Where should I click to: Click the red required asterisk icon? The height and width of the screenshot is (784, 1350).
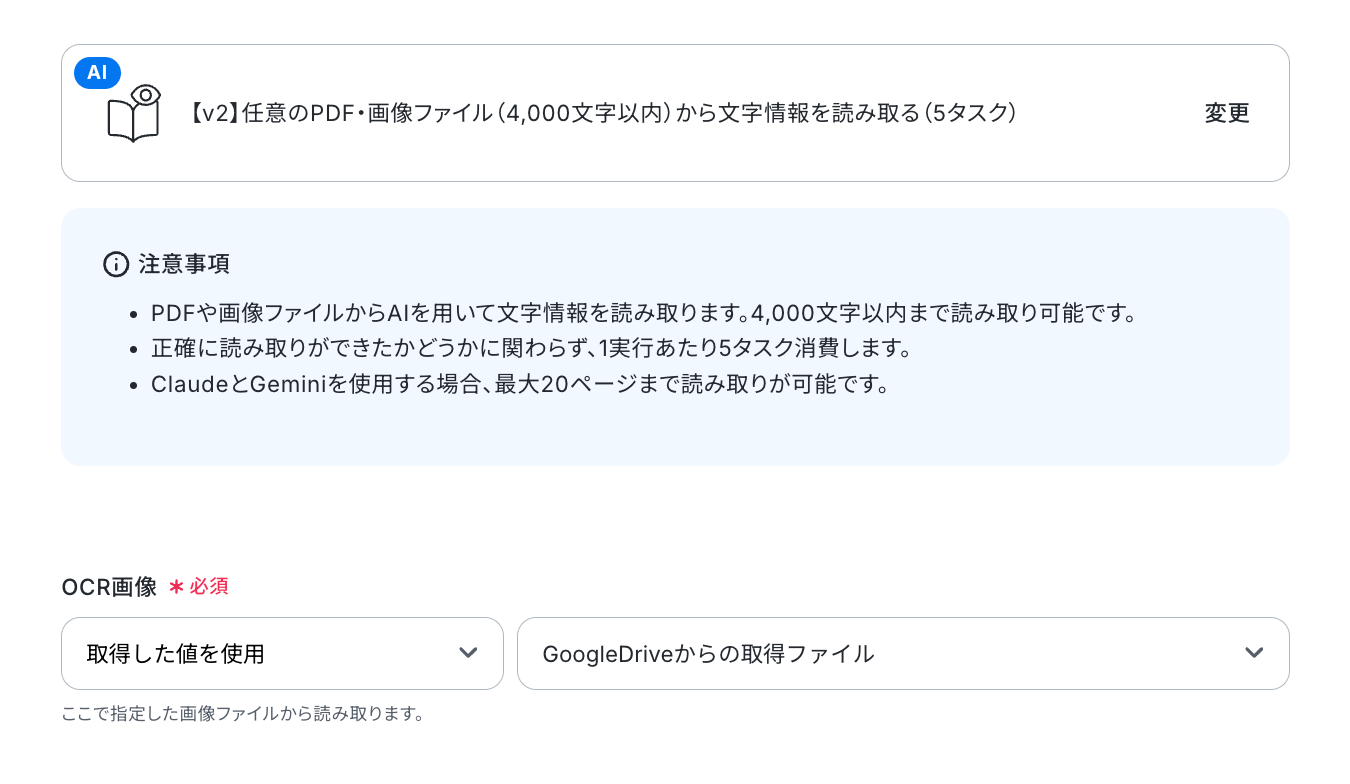[176, 587]
